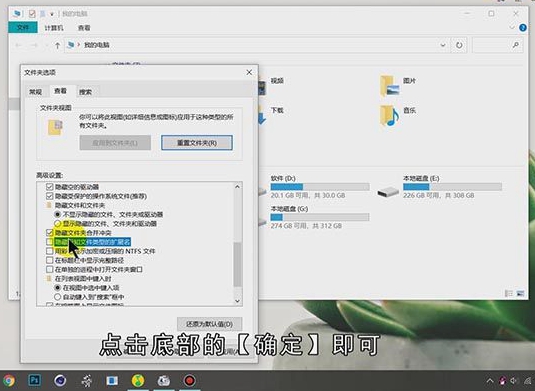Open the 查看 ribbon tab in Explorer
The height and width of the screenshot is (391, 535).
coord(84,28)
